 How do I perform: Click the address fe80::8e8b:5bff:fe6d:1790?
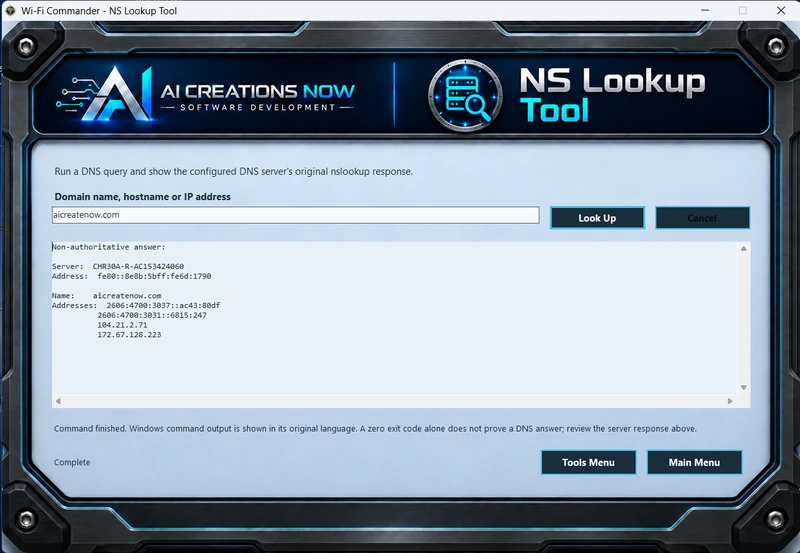[154, 276]
